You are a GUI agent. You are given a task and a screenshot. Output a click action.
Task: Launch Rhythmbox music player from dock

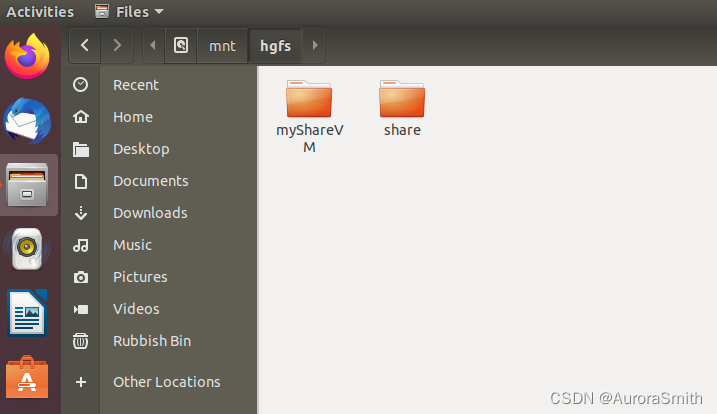tap(27, 248)
